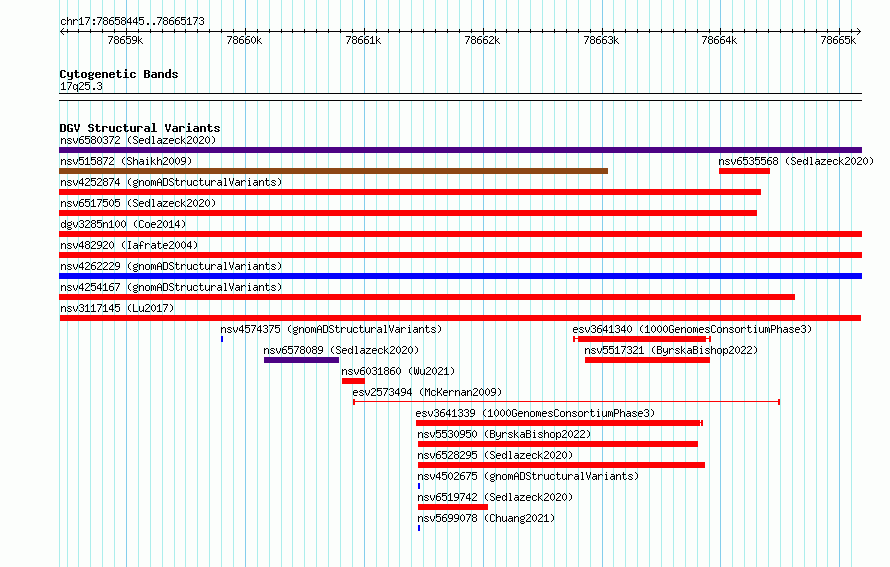Select the 17q25.3 cytogenetic band label
The height and width of the screenshot is (567, 890).
(81, 86)
